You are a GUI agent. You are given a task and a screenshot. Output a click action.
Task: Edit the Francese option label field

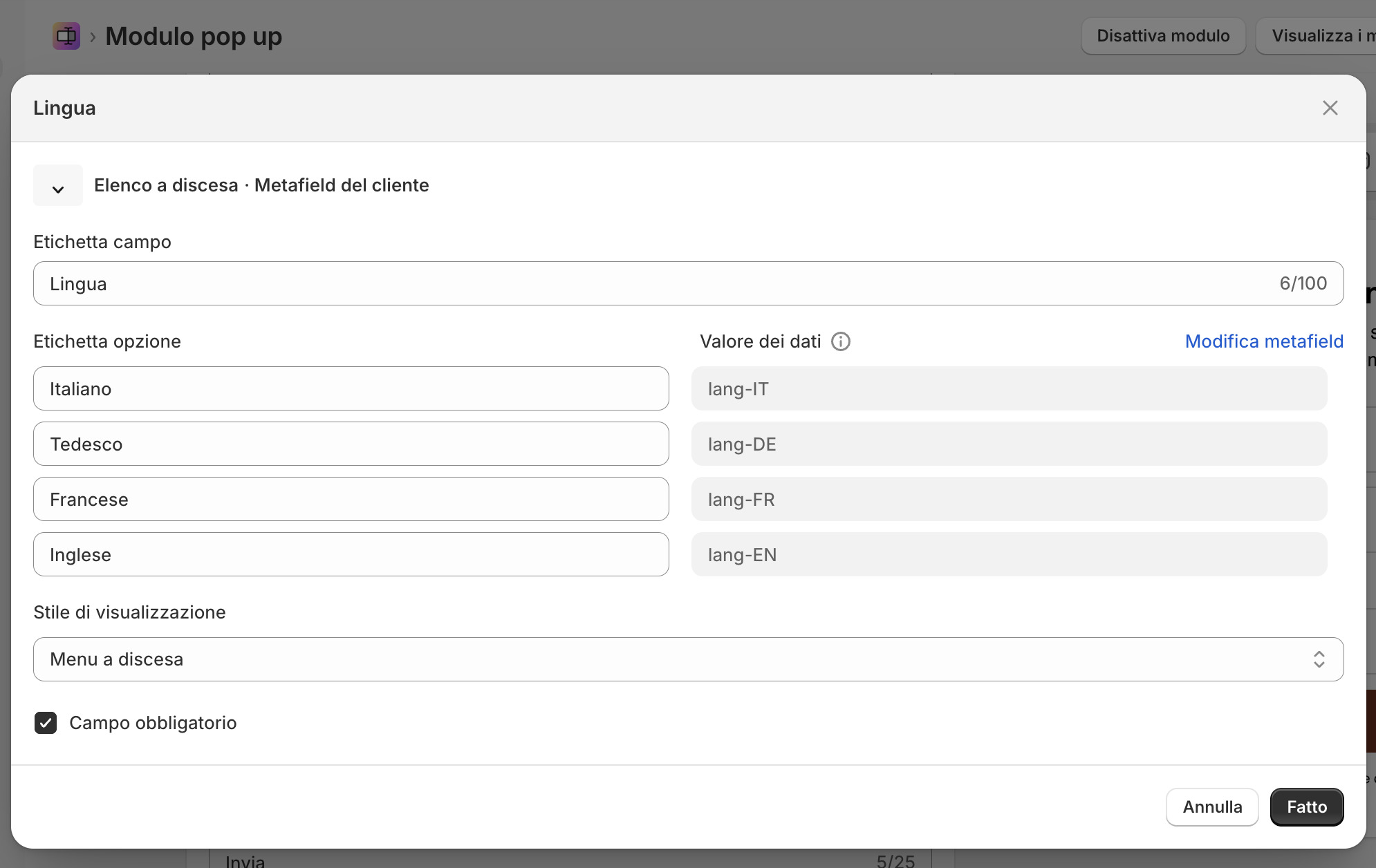351,500
